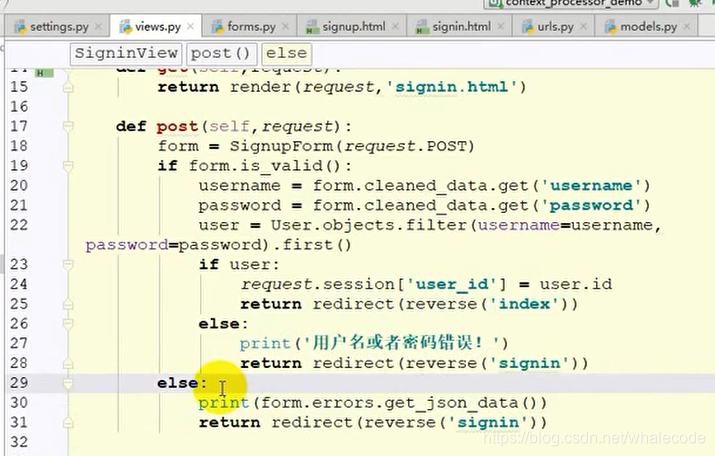The height and width of the screenshot is (456, 715).
Task: Collapse the else block at line 29
Action: pos(68,383)
